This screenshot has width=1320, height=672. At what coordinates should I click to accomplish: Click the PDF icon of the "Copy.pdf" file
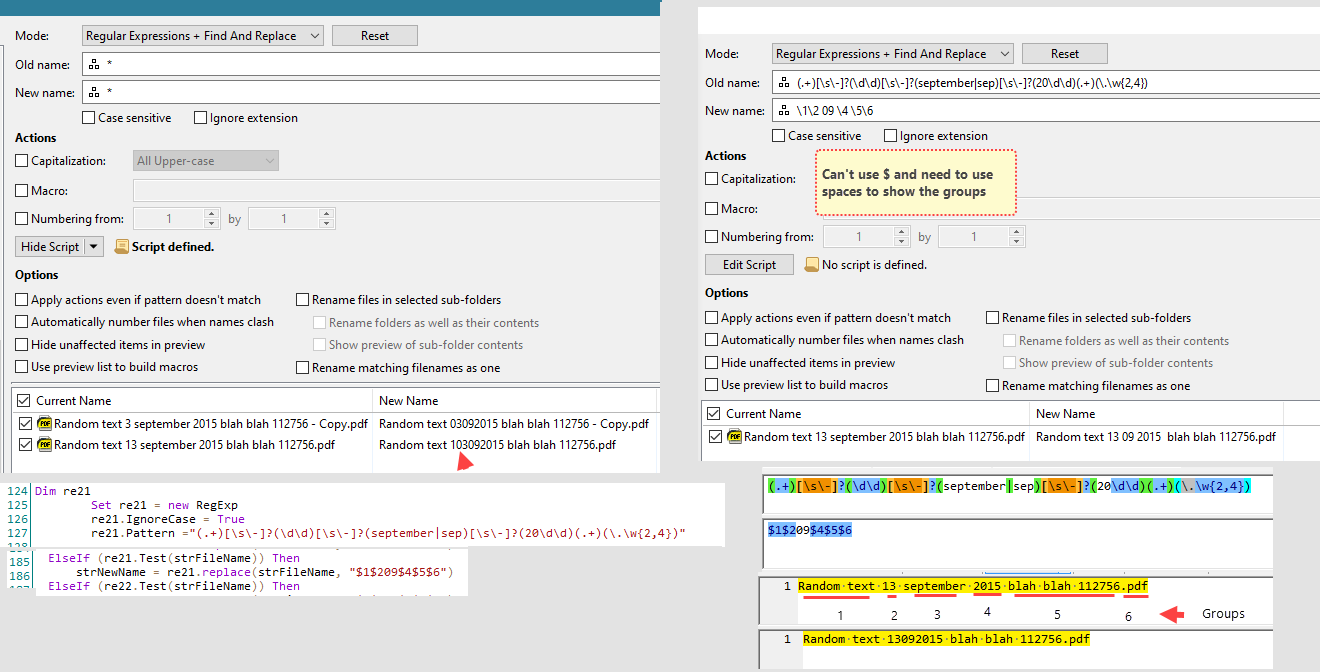click(45, 424)
